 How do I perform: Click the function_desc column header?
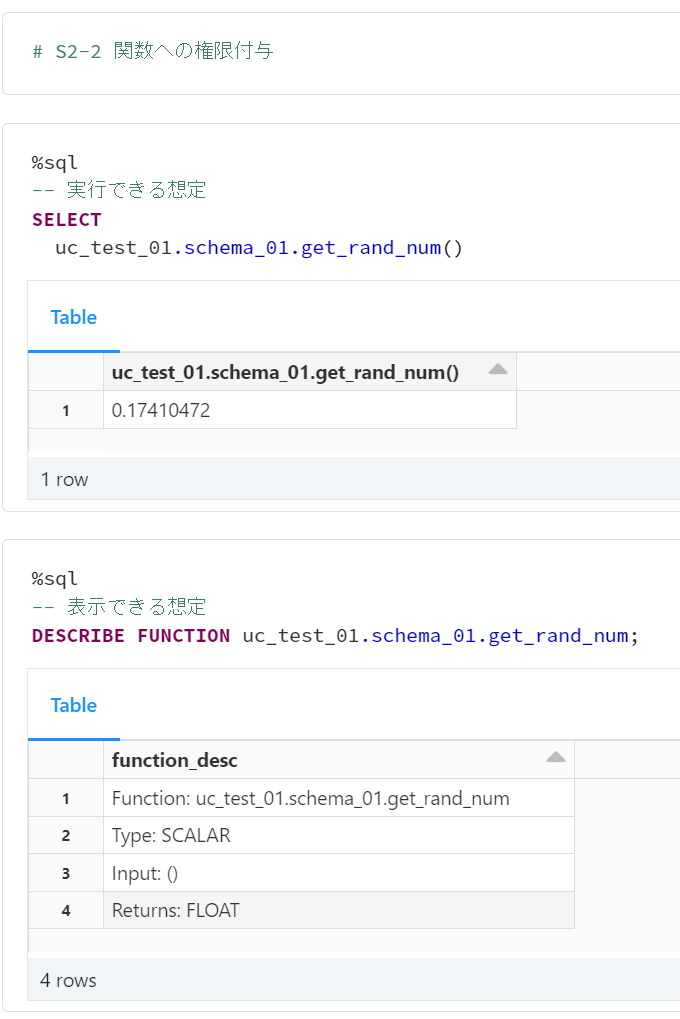pyautogui.click(x=175, y=761)
